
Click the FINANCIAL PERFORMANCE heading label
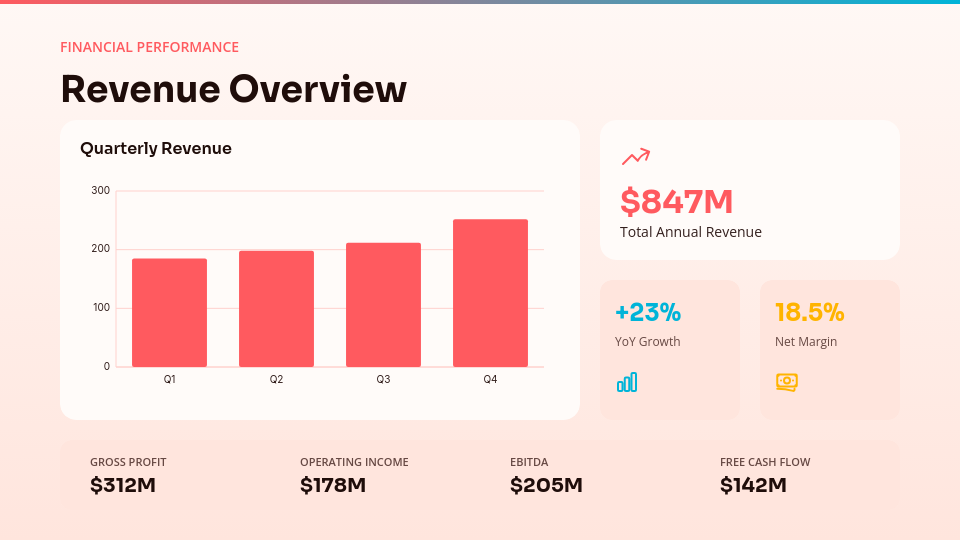pyautogui.click(x=149, y=47)
